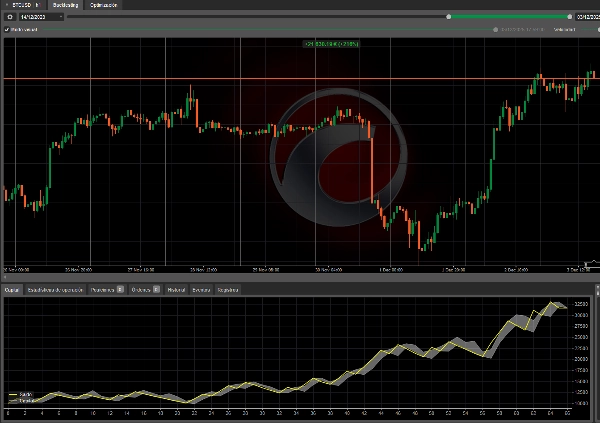Open the Historial tab
The image size is (600, 423).
176,289
